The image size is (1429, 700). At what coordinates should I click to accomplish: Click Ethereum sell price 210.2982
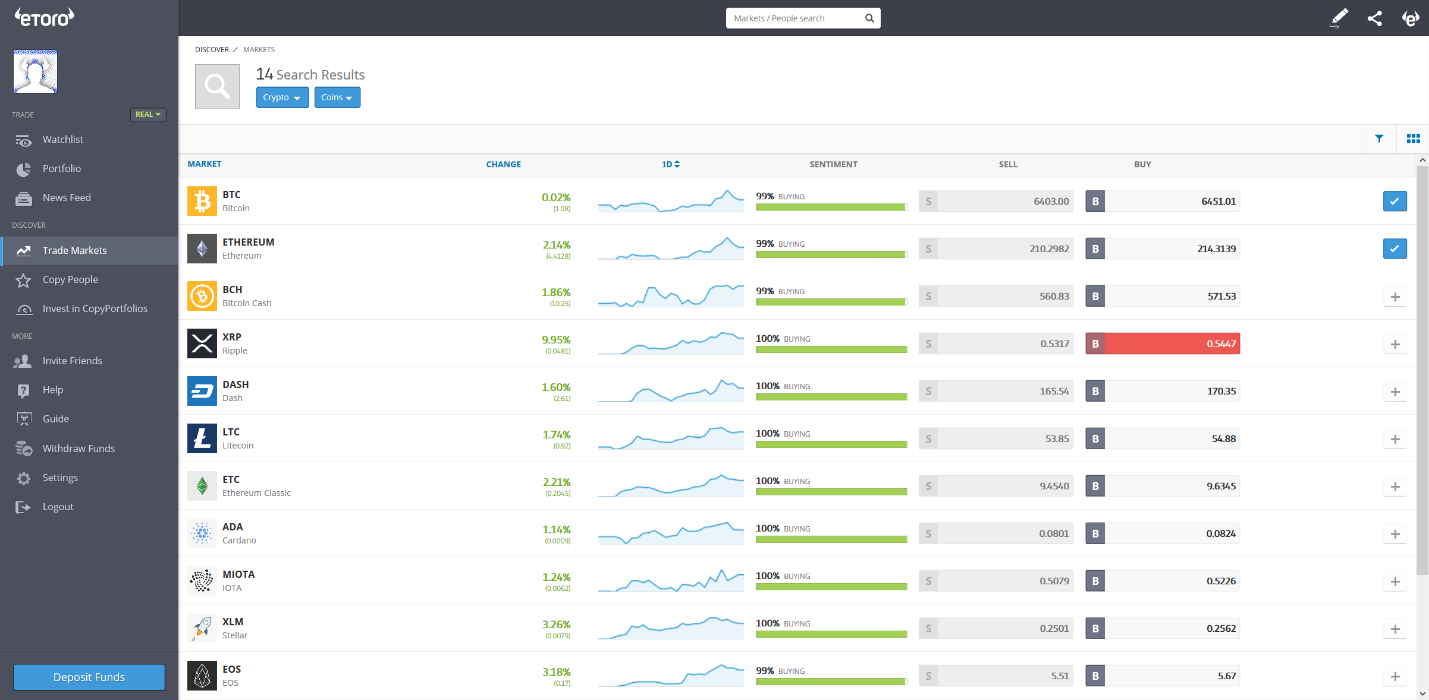click(x=996, y=249)
